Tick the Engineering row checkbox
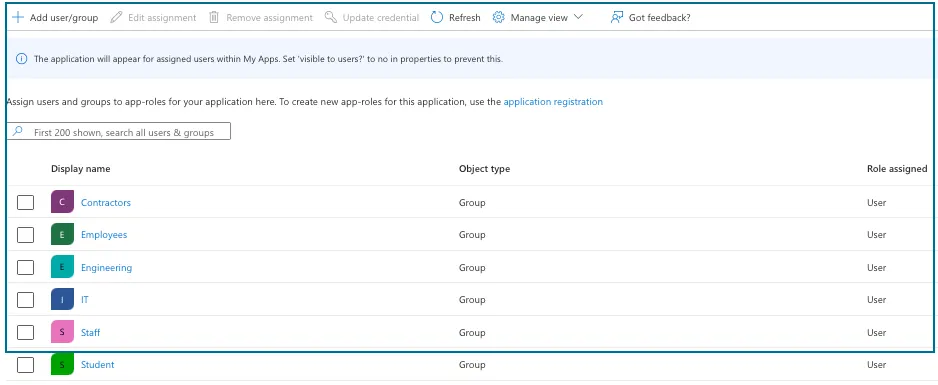 click(x=25, y=267)
